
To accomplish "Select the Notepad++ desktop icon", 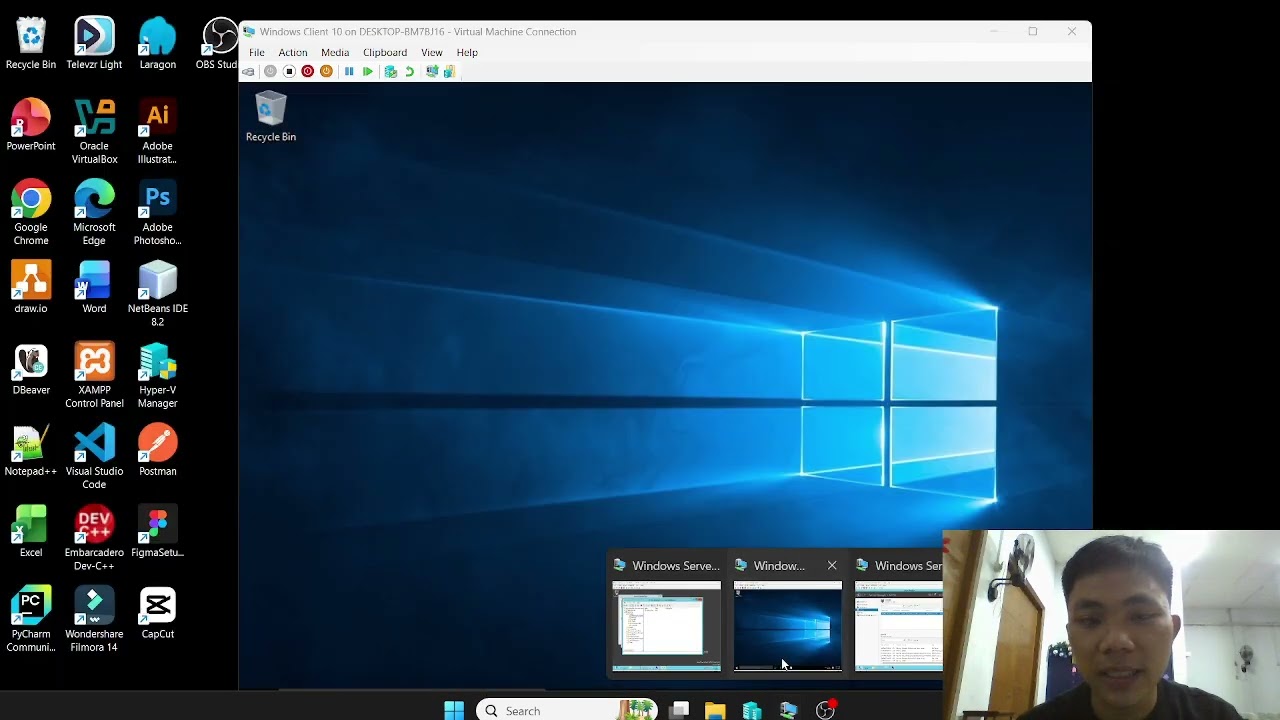I will 31,450.
